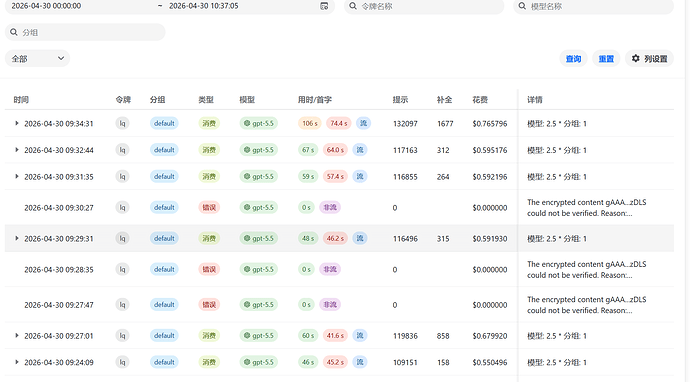Screen dimensions: 690x382
Task: Click the 分组 group search field
Action: [x=85, y=32]
